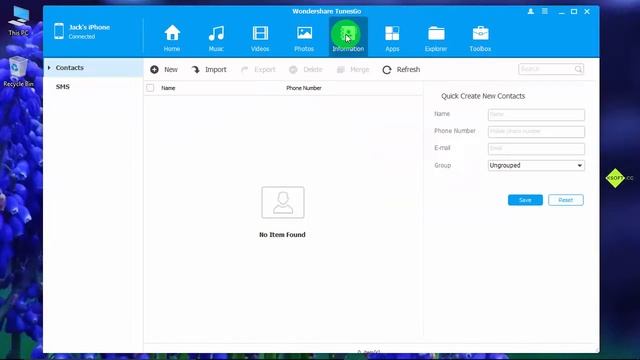This screenshot has width=640, height=360.
Task: Click the Reset button
Action: tap(566, 200)
